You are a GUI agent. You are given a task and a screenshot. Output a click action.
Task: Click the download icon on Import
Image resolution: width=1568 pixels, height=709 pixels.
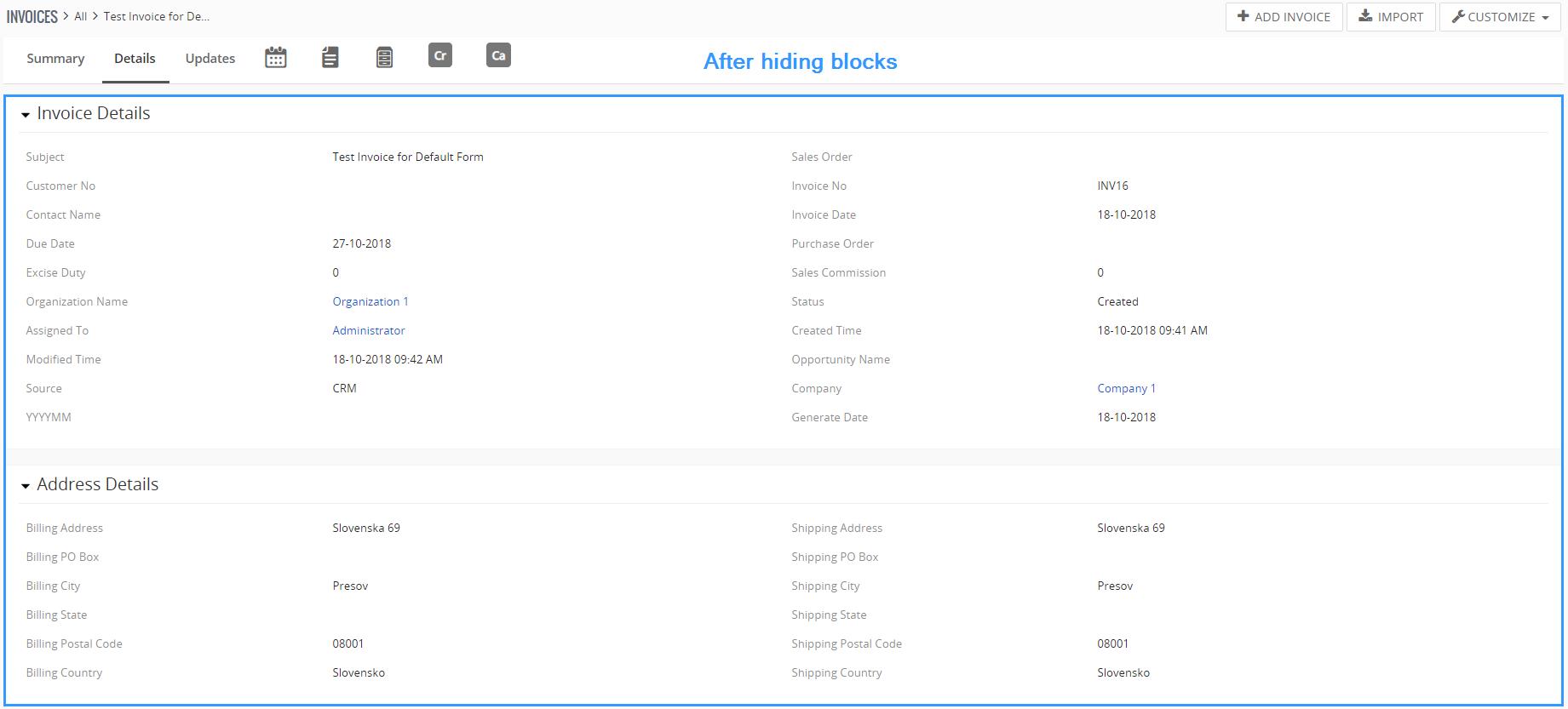pos(1364,17)
